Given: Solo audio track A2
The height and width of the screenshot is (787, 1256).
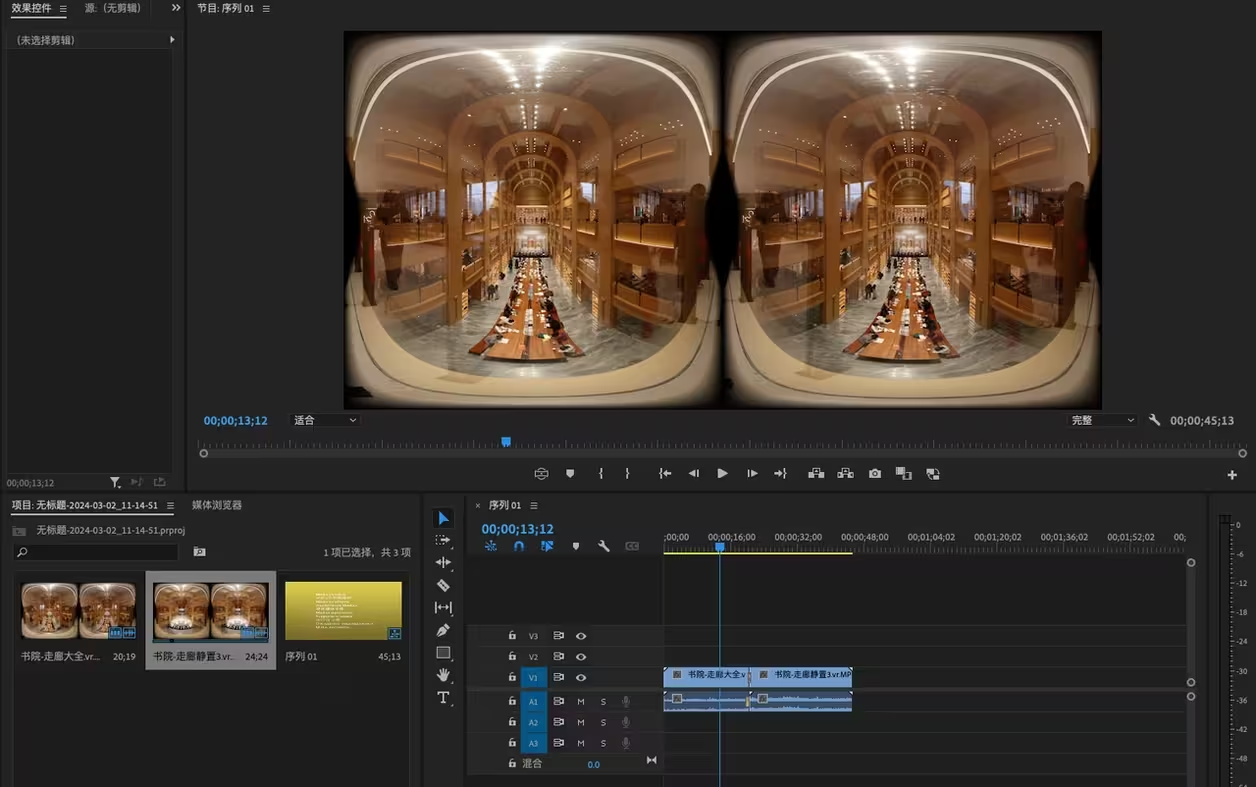Looking at the screenshot, I should pyautogui.click(x=603, y=722).
